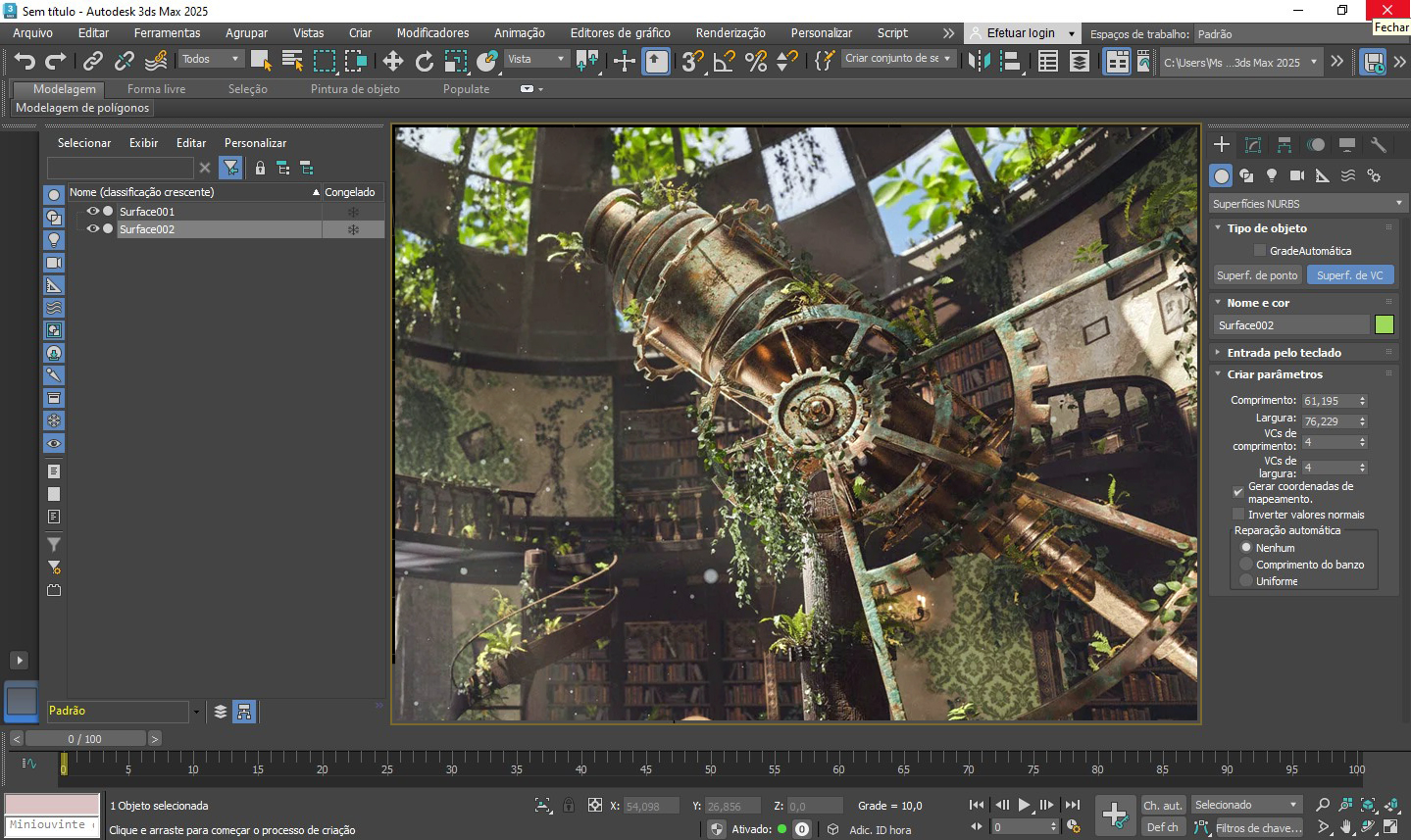Click the Align tool icon

click(x=1010, y=61)
